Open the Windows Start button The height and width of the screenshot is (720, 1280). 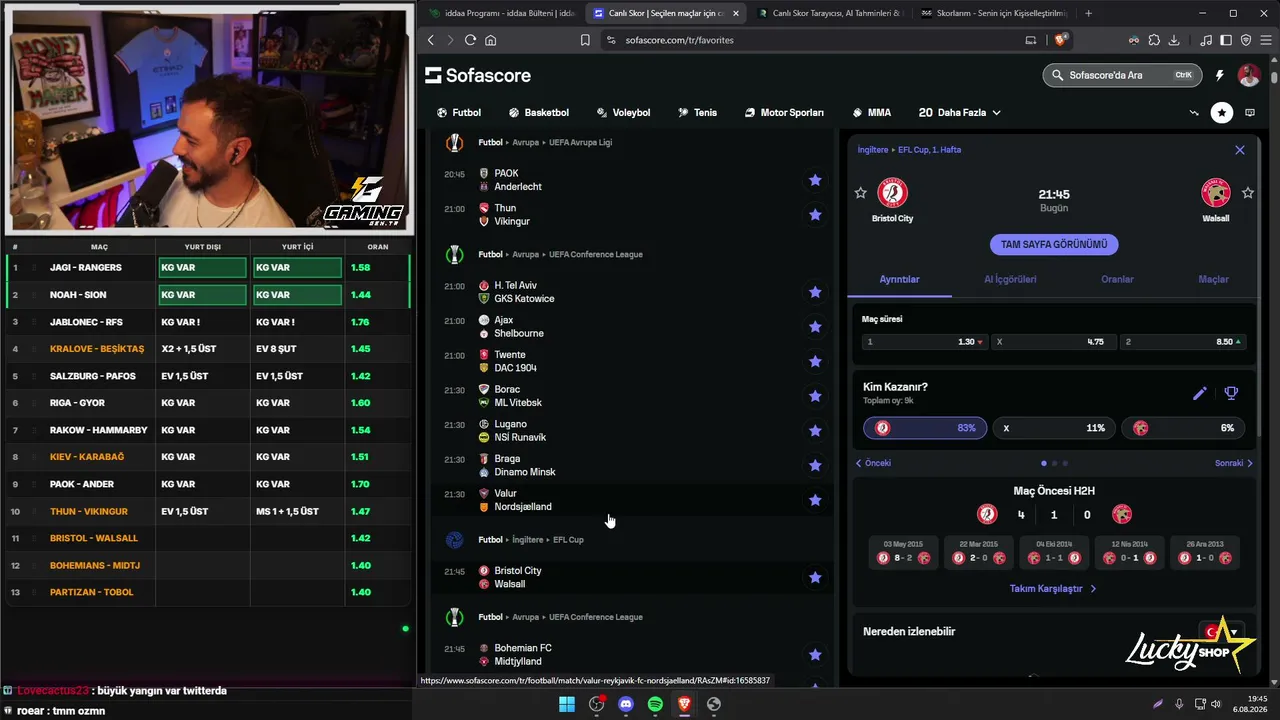click(x=567, y=704)
